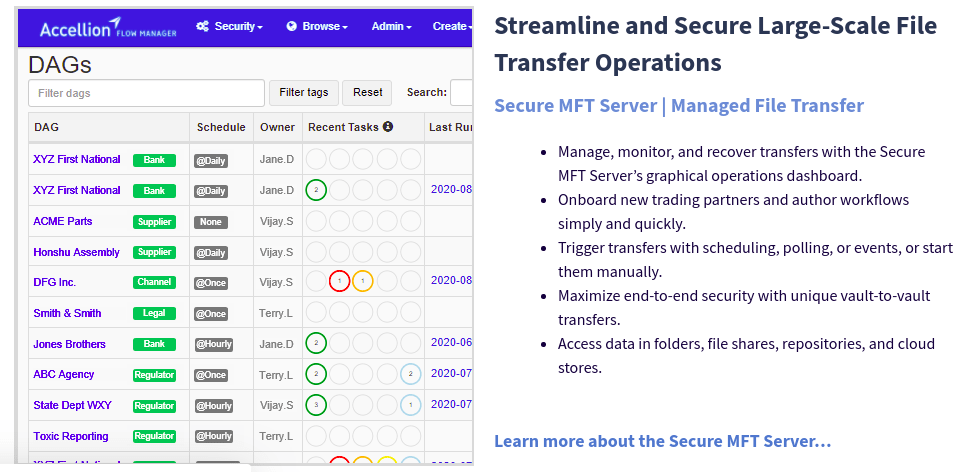The width and height of the screenshot is (980, 472).
Task: Click blue task circle in ABC Agency row
Action: tap(410, 374)
